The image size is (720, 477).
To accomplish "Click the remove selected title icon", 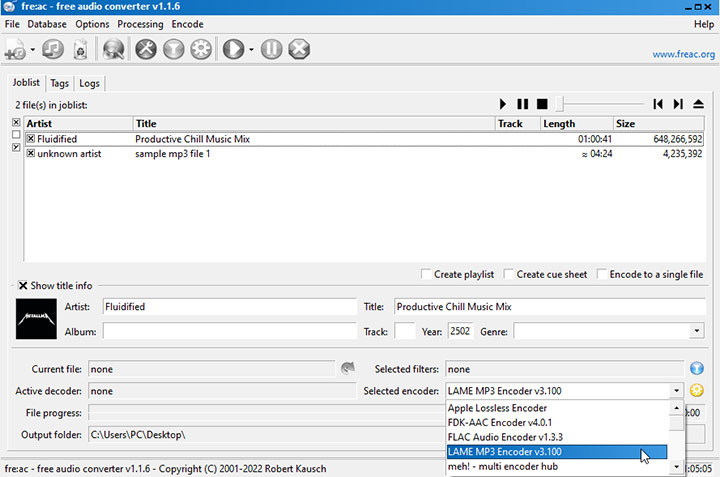I will 81,50.
